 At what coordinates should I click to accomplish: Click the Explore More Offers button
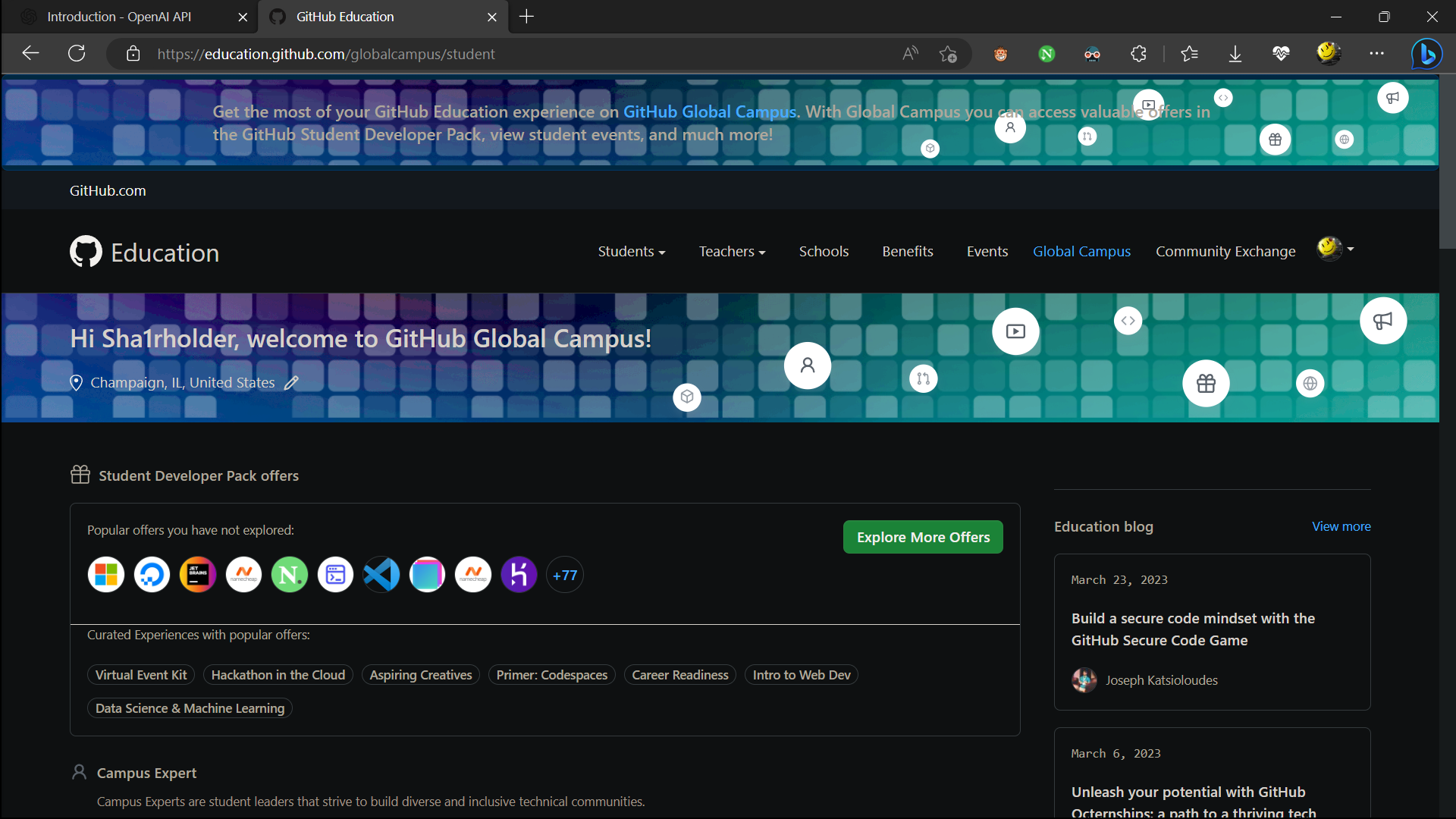[x=923, y=537]
